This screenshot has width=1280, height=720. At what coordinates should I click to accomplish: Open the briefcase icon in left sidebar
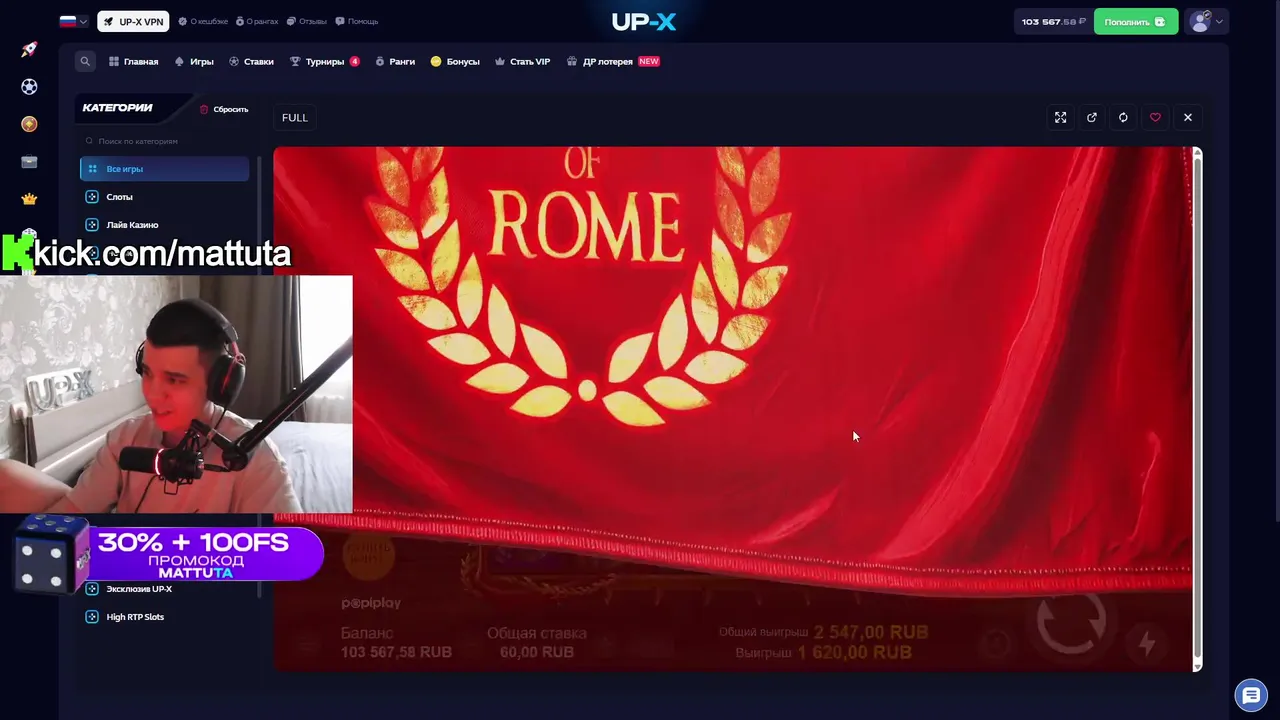tap(29, 162)
